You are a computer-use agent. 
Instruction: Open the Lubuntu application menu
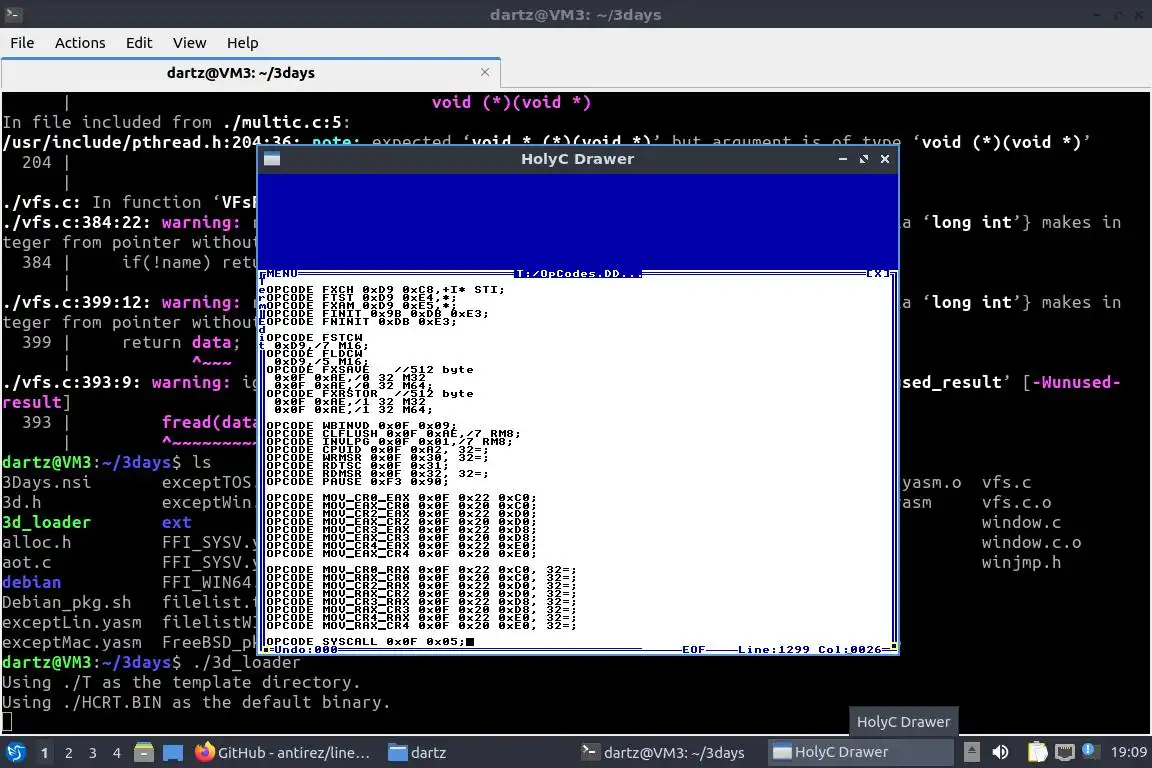click(15, 753)
